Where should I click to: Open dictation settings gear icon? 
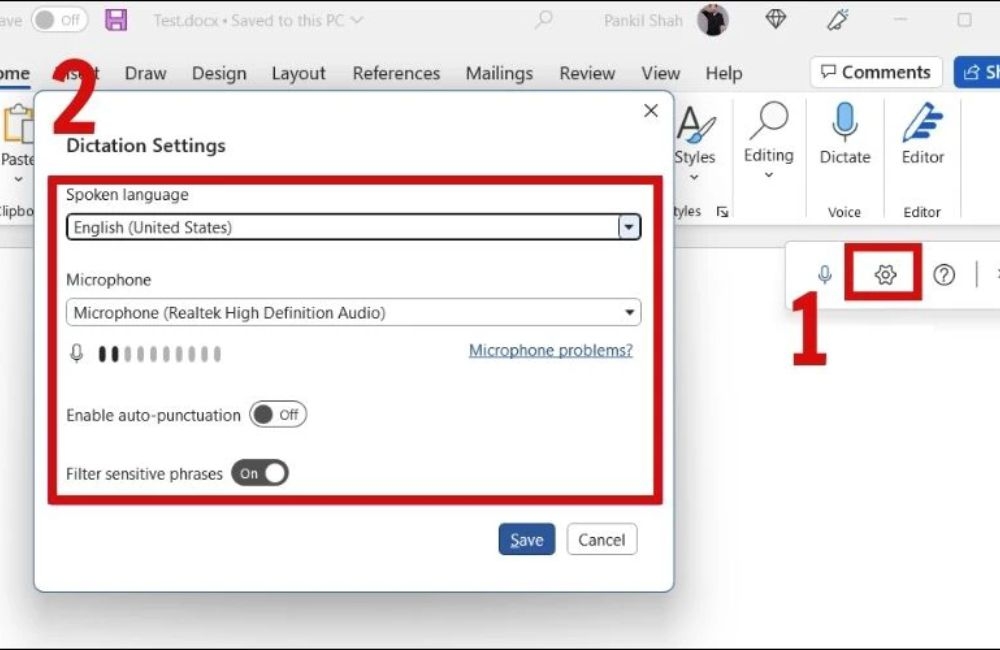point(885,275)
